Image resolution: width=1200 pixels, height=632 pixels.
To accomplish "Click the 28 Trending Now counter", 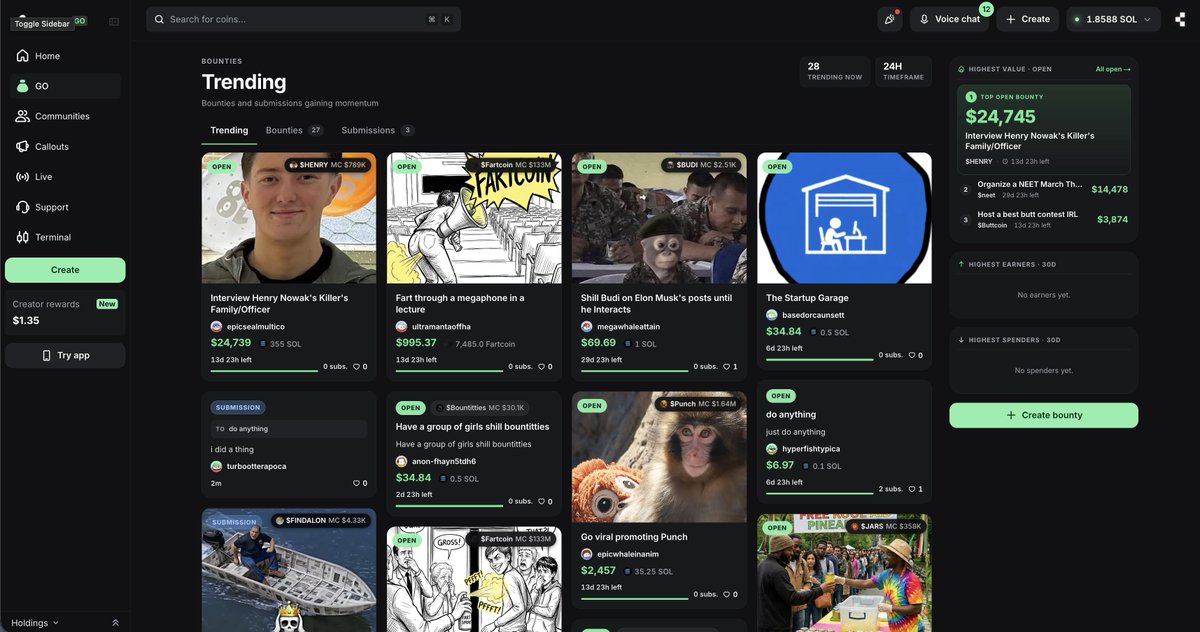I will [834, 70].
